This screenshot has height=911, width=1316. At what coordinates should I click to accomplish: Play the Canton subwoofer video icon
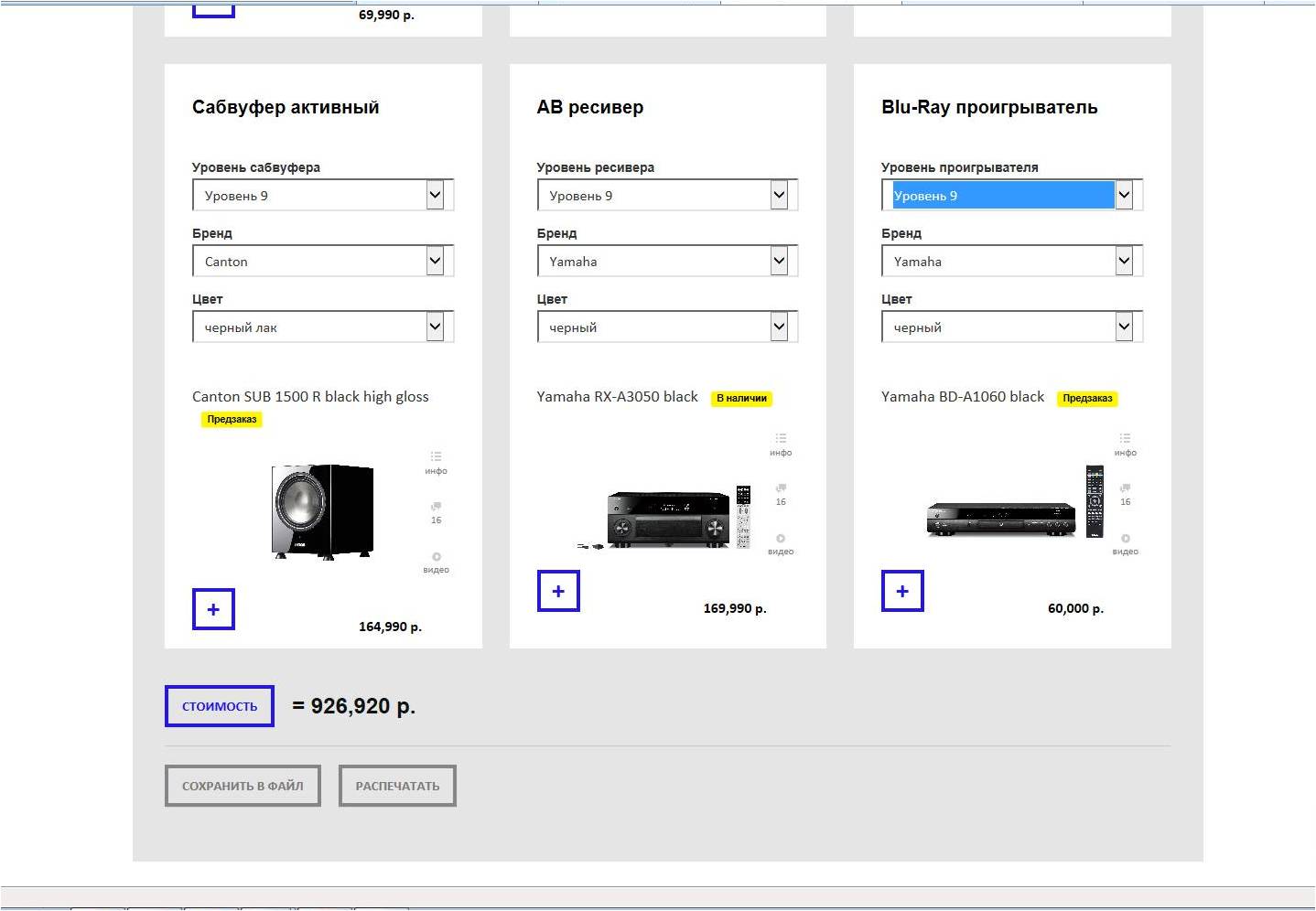click(x=436, y=562)
